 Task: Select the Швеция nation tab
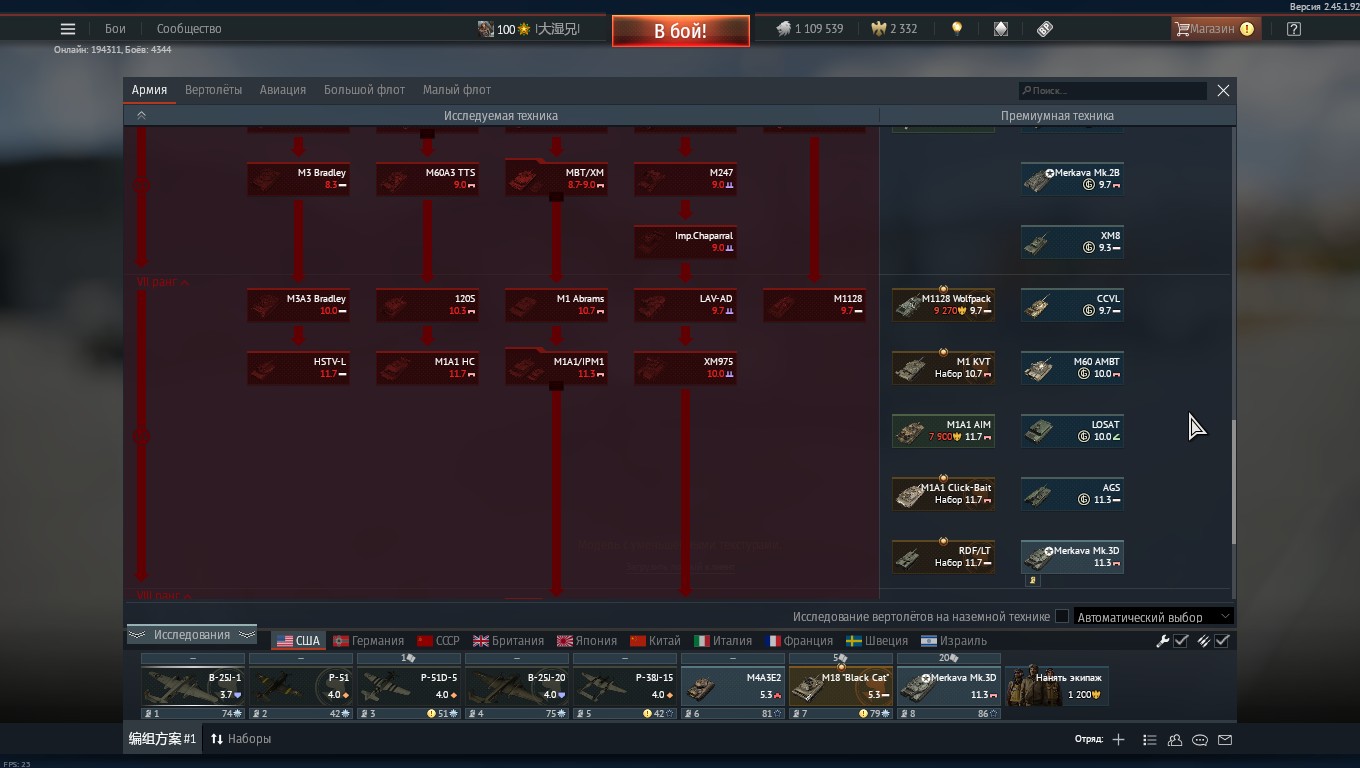tap(877, 641)
